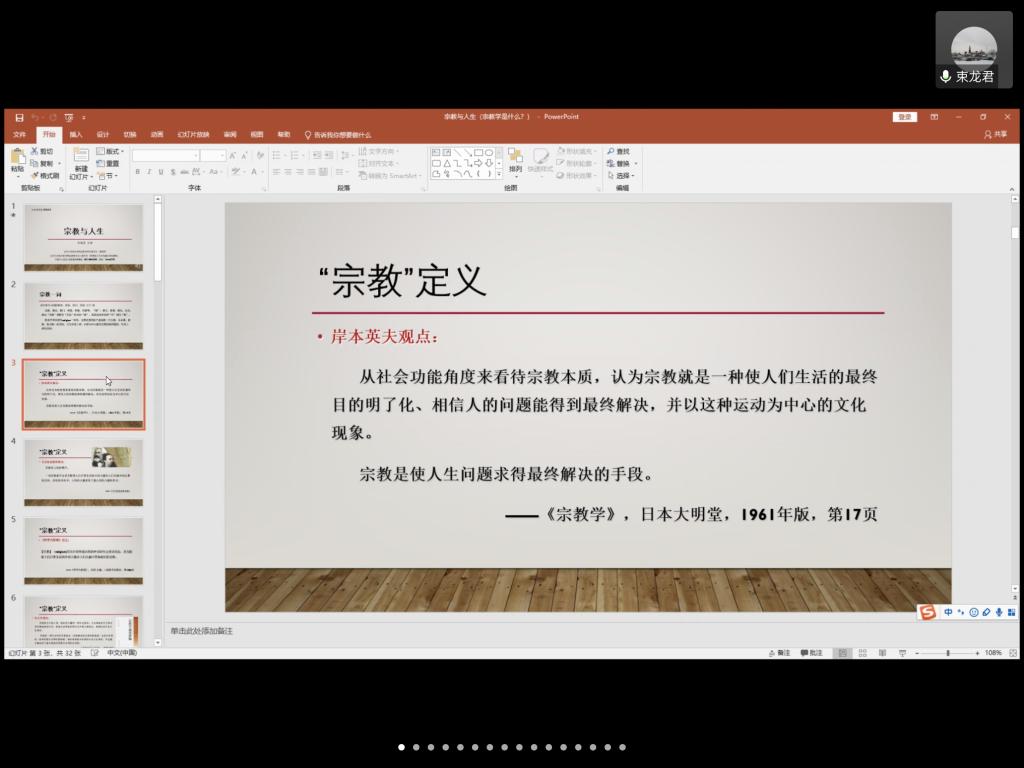The height and width of the screenshot is (768, 1024).
Task: Open the Insert (插入) ribbon tab
Action: pyautogui.click(x=76, y=134)
